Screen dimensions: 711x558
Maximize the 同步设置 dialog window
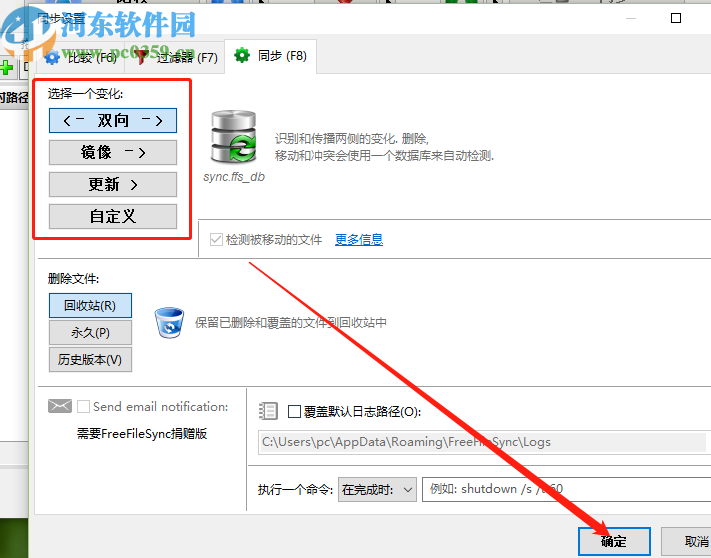[x=676, y=18]
